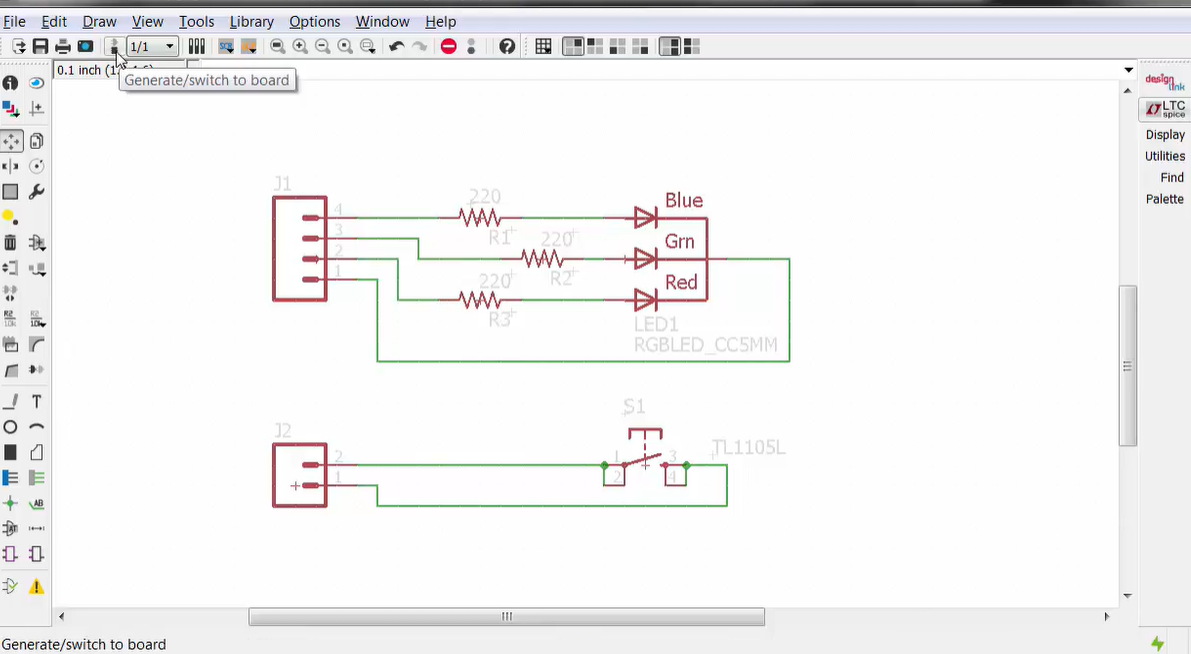Select the Rotate tool
This screenshot has width=1191, height=654.
(36, 166)
